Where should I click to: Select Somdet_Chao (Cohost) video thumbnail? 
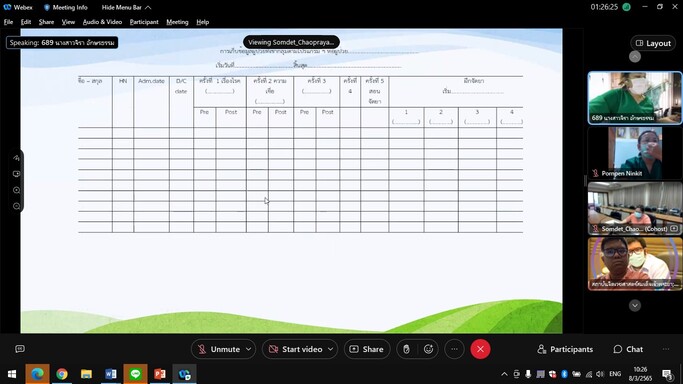point(635,208)
